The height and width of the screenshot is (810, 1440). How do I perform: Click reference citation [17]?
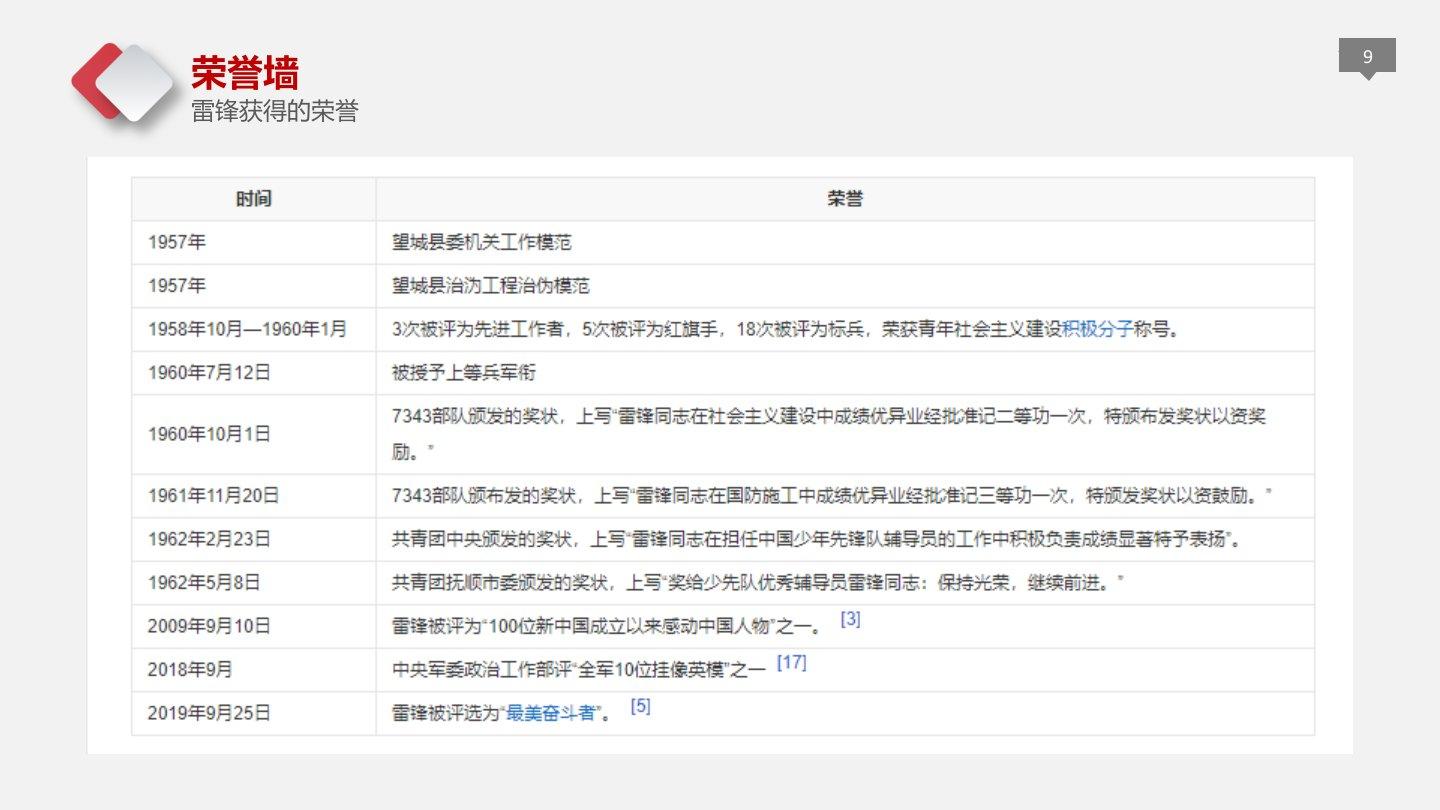tap(791, 662)
